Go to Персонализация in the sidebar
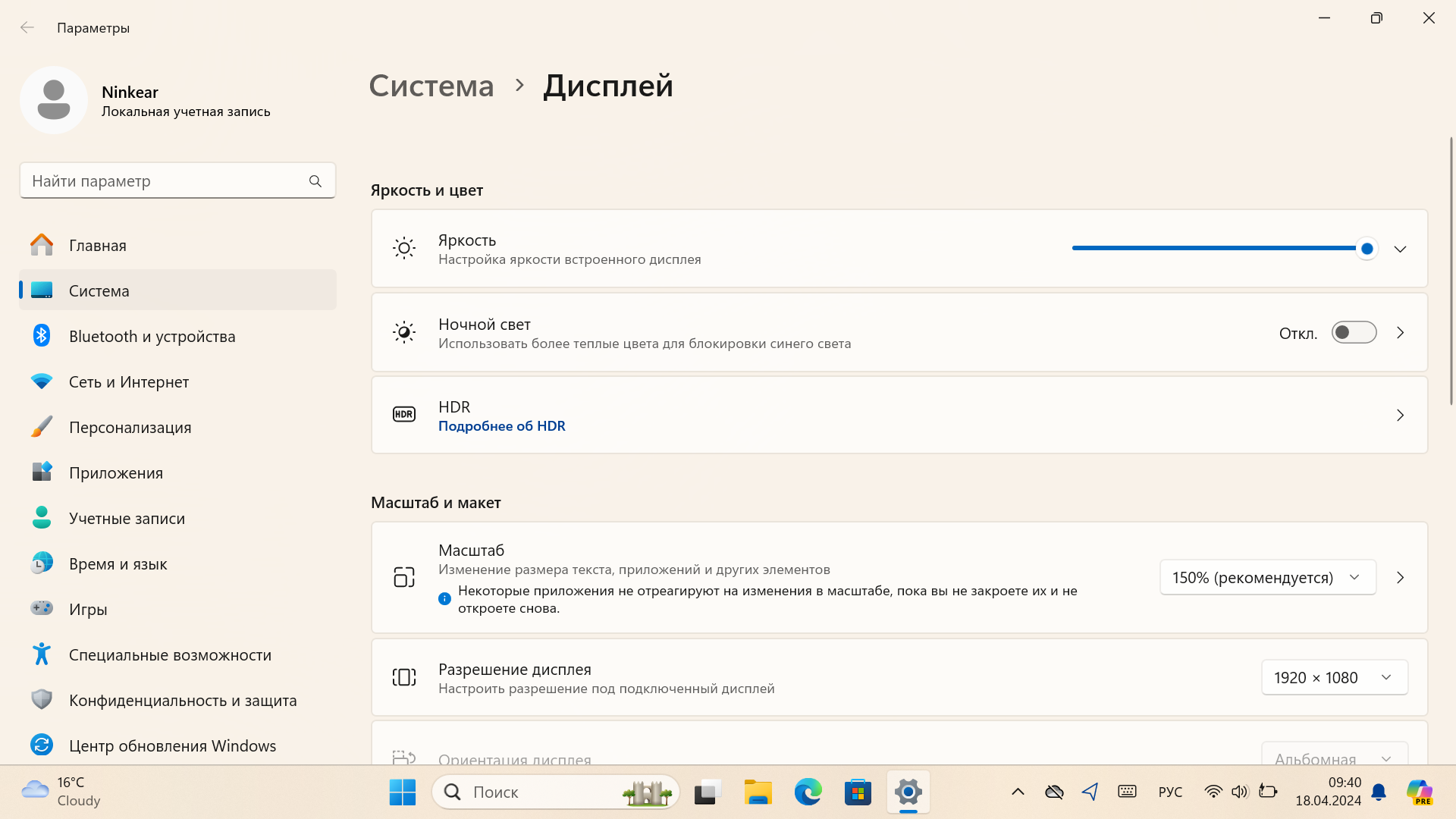 [130, 428]
